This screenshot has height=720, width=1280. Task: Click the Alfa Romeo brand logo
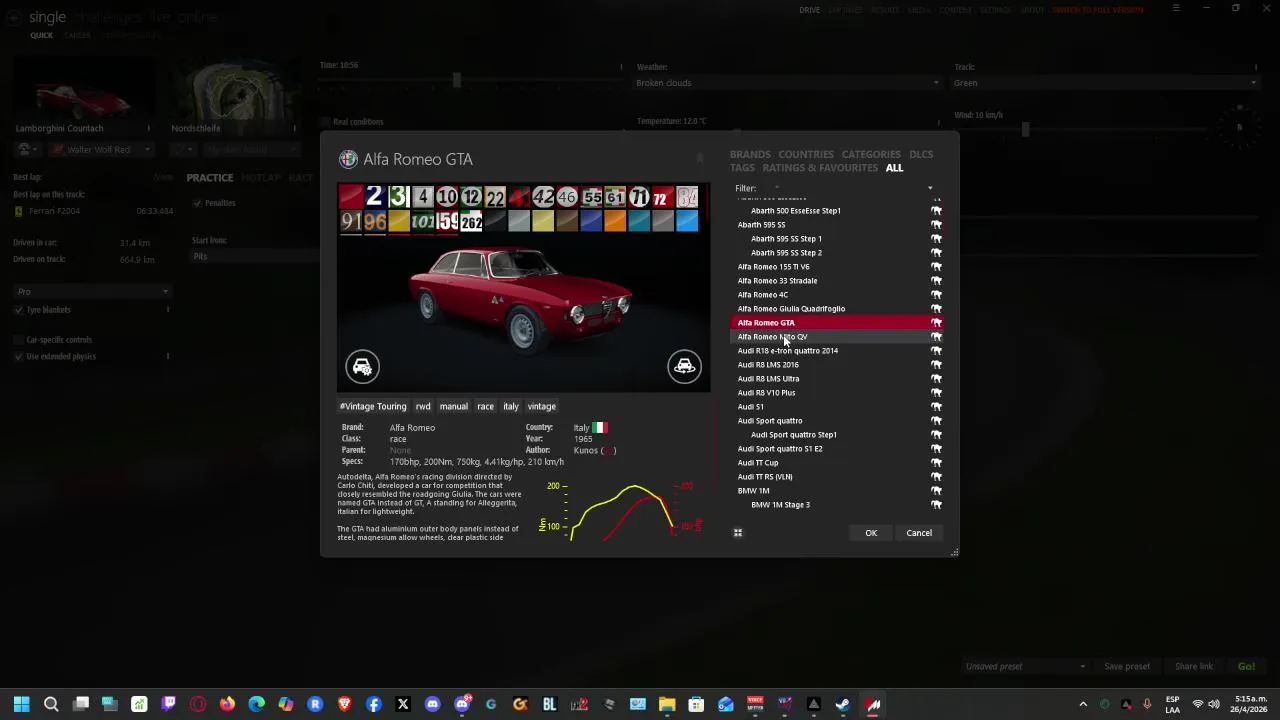coord(348,159)
